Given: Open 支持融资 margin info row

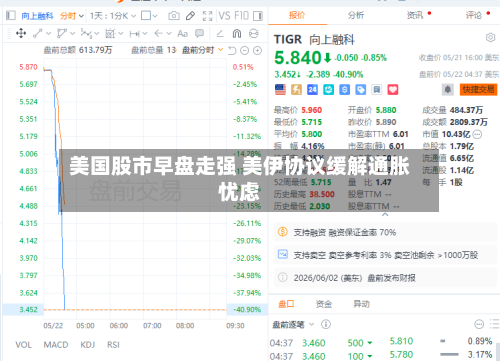Looking at the screenshot, I should (x=385, y=232).
